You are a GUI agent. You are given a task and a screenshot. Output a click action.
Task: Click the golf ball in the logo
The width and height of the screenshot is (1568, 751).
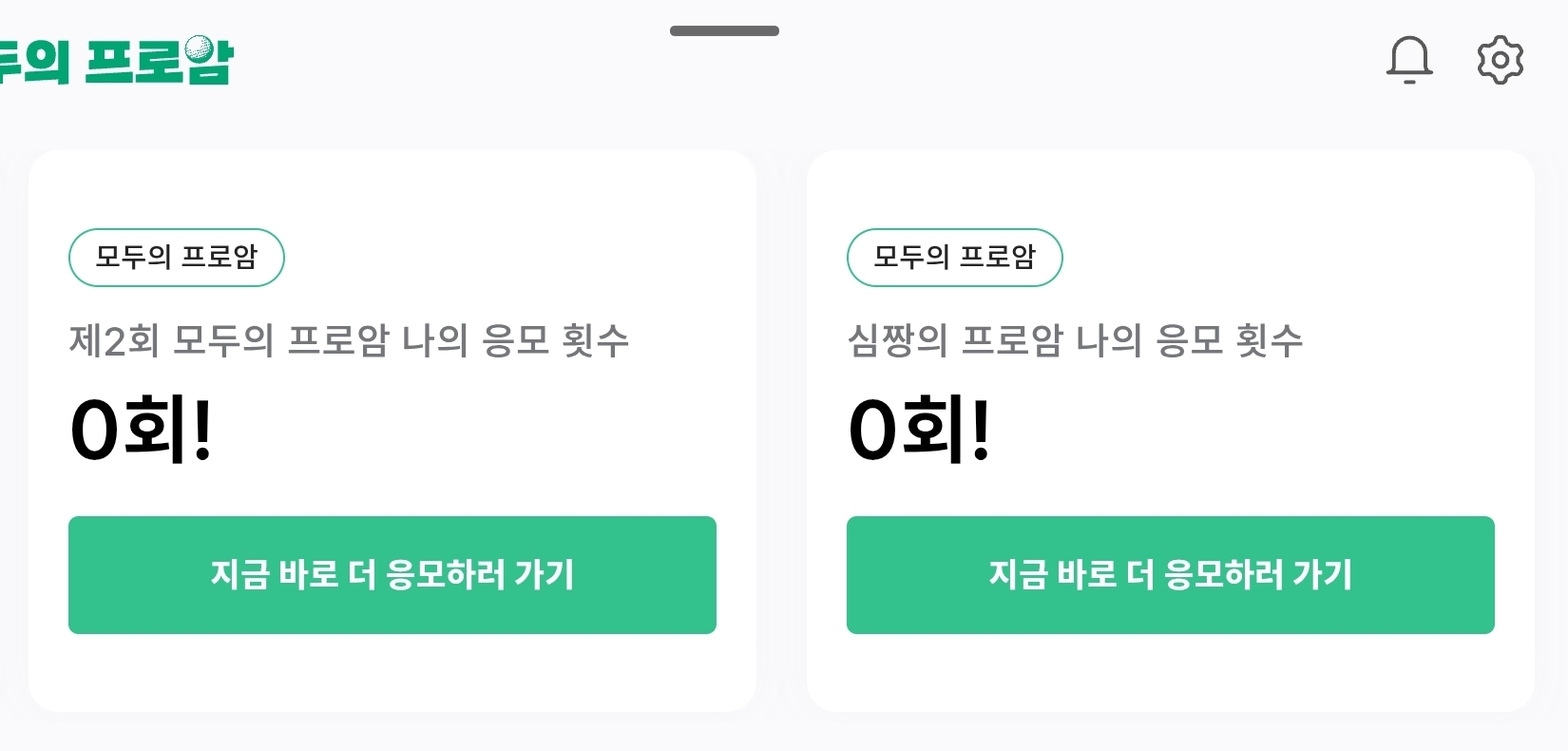[200, 48]
